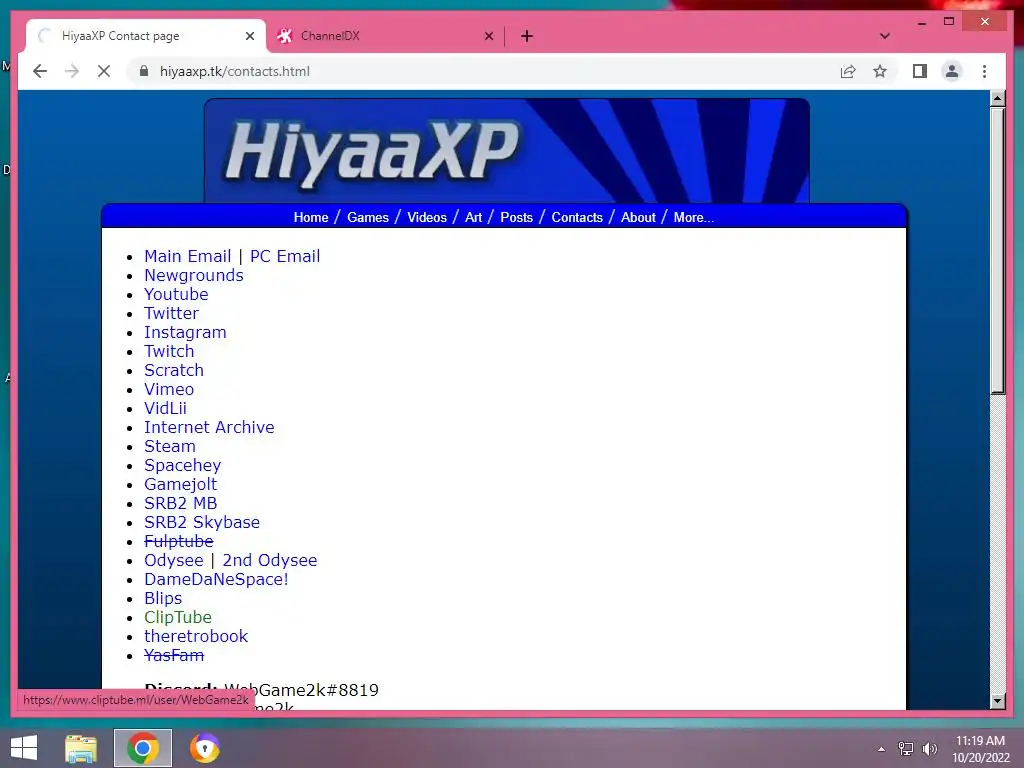Select the HiyaaXP Contact page tab
Screen dimensions: 1024x768
coord(146,36)
